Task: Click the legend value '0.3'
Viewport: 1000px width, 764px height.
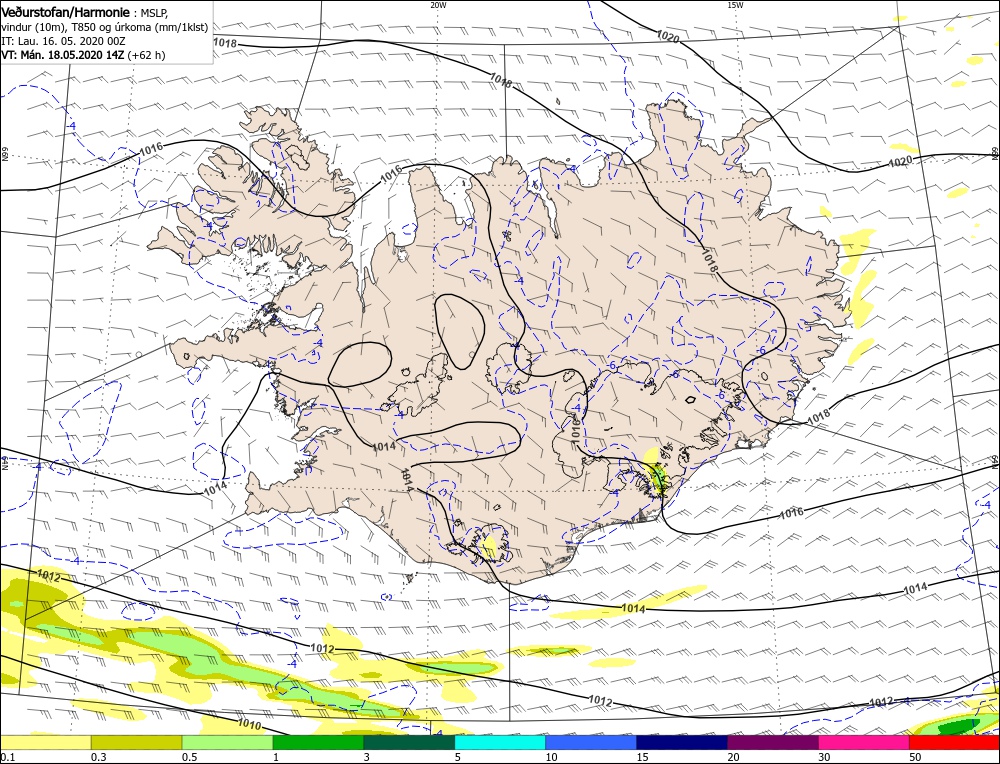Action: point(98,757)
